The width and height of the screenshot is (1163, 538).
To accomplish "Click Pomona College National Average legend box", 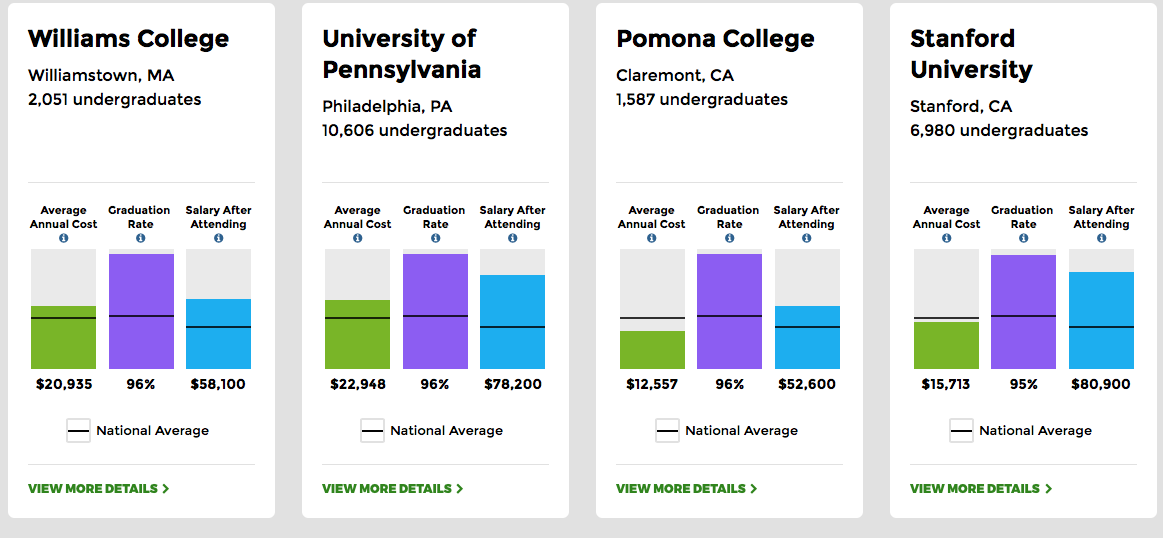I will pyautogui.click(x=667, y=431).
